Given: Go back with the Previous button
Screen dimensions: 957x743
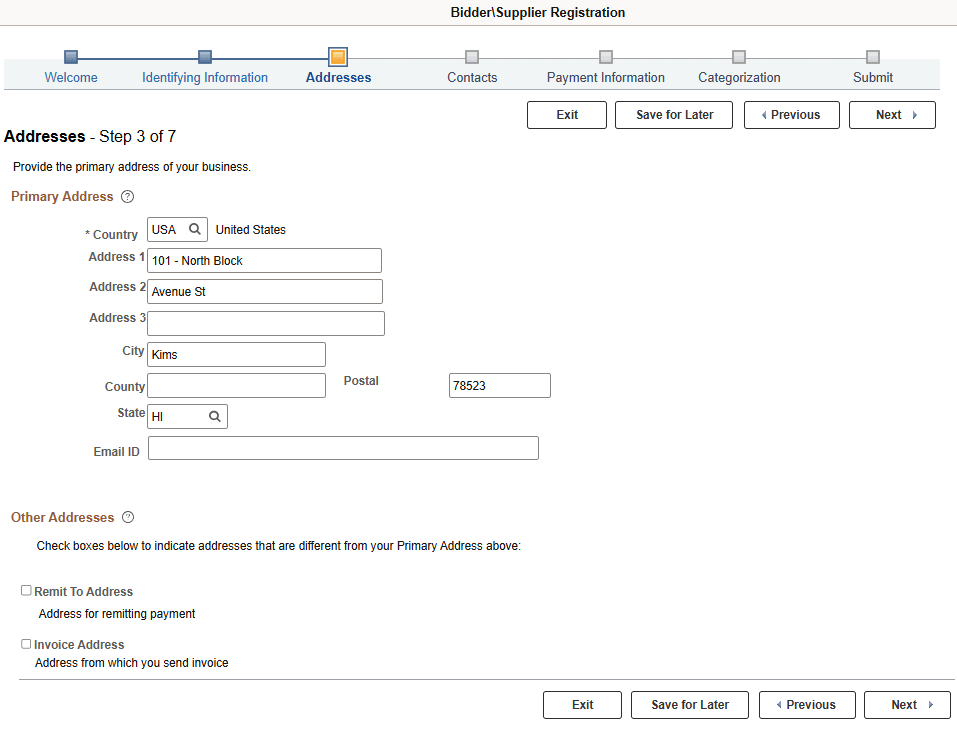Looking at the screenshot, I should tap(791, 114).
